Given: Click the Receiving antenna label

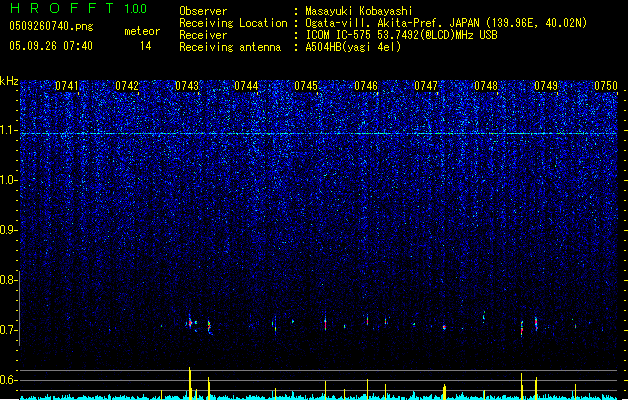Looking at the screenshot, I should [230, 47].
